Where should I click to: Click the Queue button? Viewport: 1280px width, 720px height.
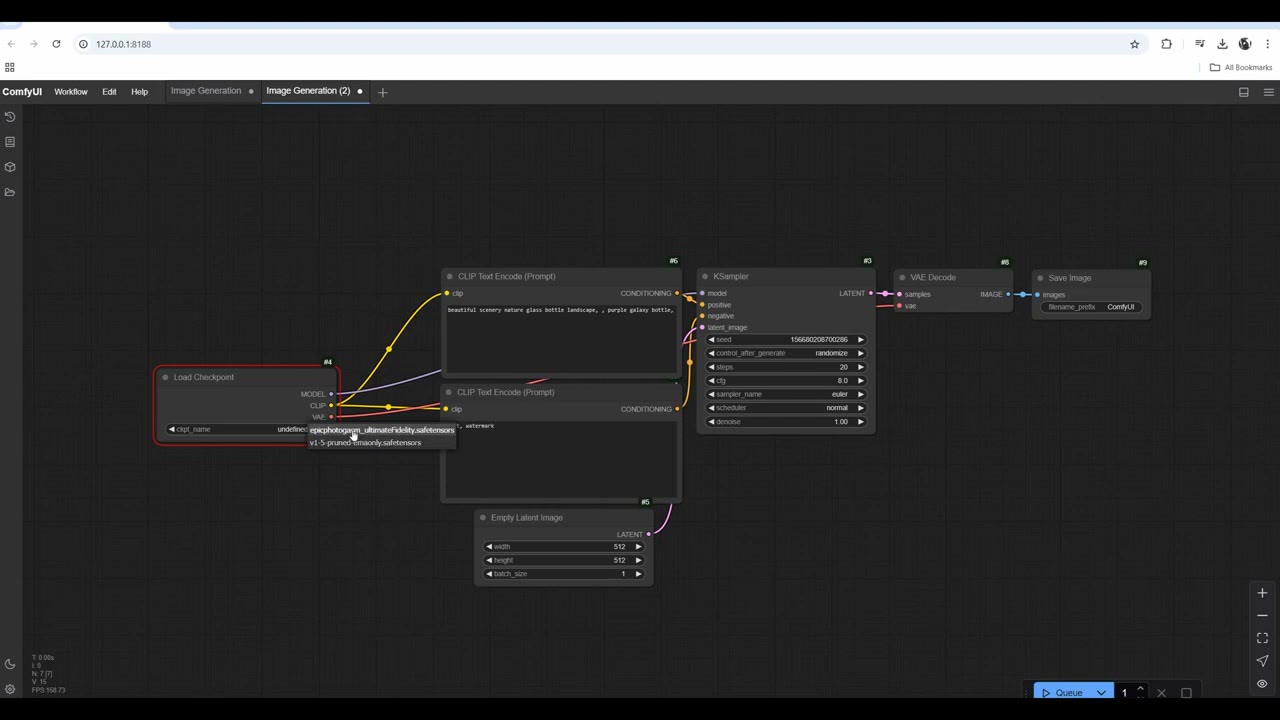[x=1064, y=693]
